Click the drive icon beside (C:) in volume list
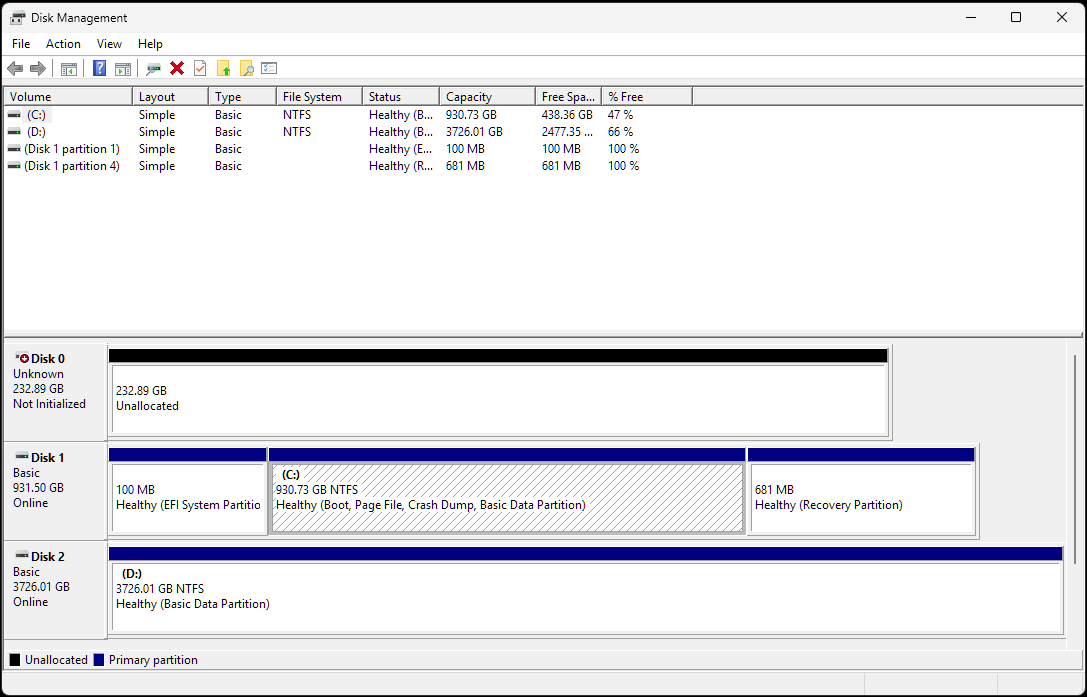 click(x=14, y=115)
